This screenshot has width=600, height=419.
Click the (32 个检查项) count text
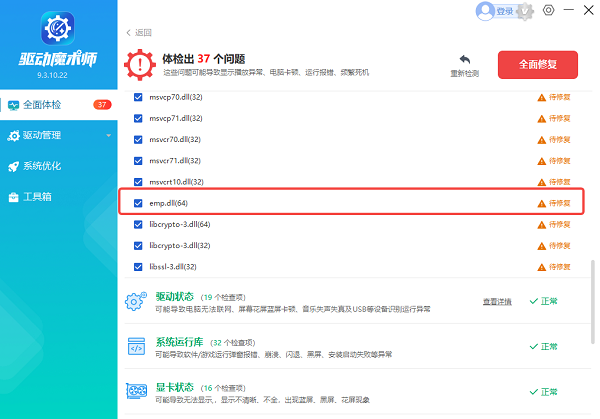click(233, 342)
